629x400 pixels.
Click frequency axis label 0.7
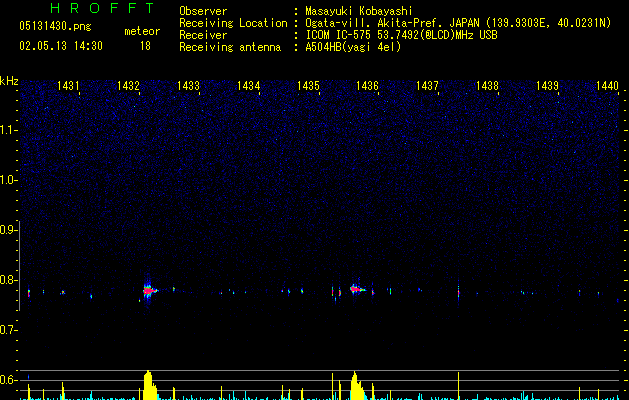pos(8,330)
